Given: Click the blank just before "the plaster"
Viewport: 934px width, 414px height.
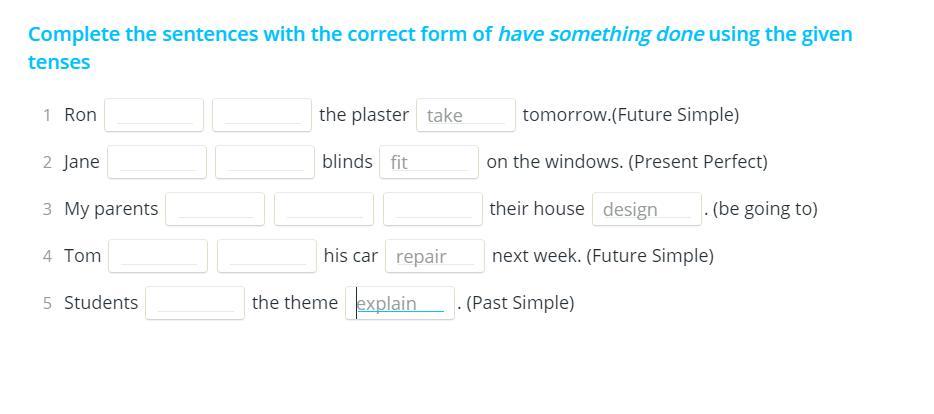Looking at the screenshot, I should 262,115.
